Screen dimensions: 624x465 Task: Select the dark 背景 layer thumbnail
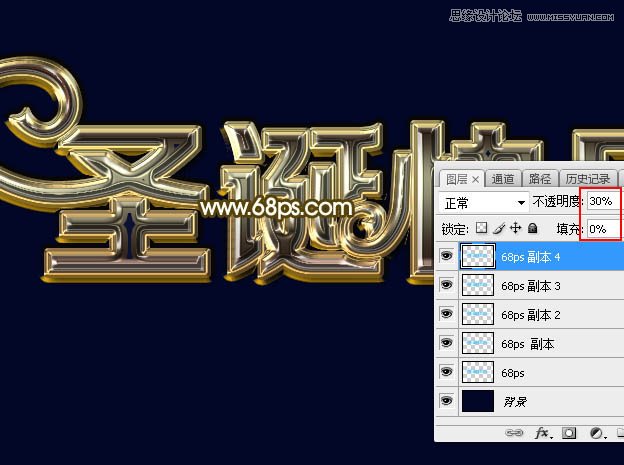(478, 401)
